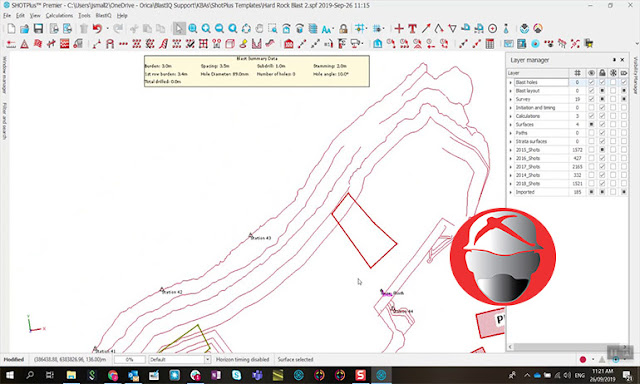Click the red plus tool icon
This screenshot has width=640, height=384.
tap(399, 29)
